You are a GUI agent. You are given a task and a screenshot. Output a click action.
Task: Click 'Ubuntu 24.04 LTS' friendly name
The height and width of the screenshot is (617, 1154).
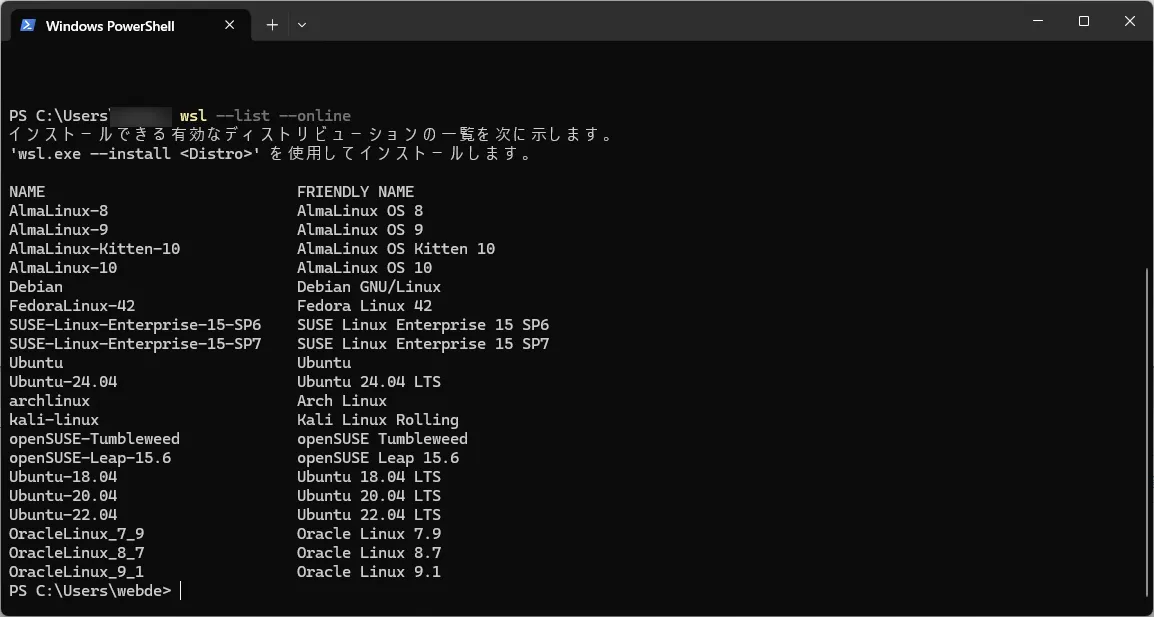(369, 382)
